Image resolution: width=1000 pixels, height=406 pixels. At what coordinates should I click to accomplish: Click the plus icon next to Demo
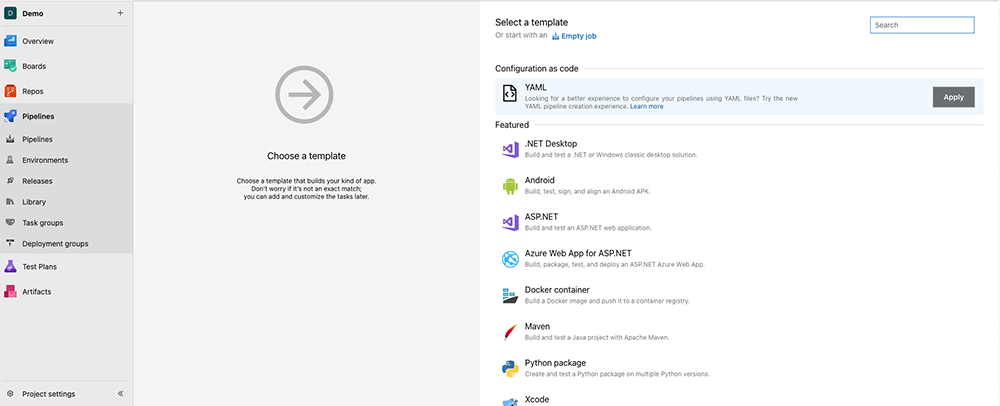[121, 13]
